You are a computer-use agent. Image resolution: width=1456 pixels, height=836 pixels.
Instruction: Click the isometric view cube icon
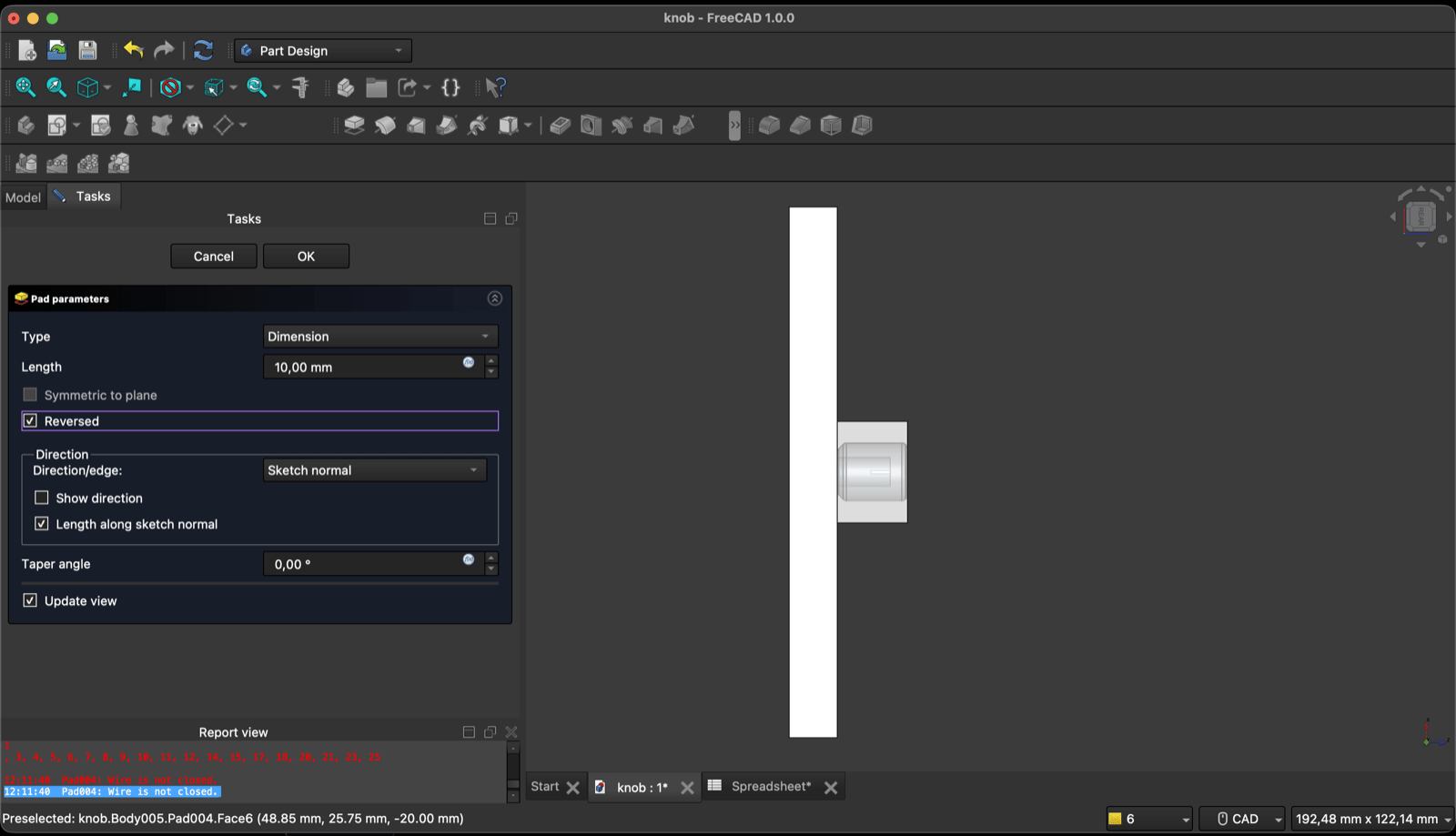point(87,87)
